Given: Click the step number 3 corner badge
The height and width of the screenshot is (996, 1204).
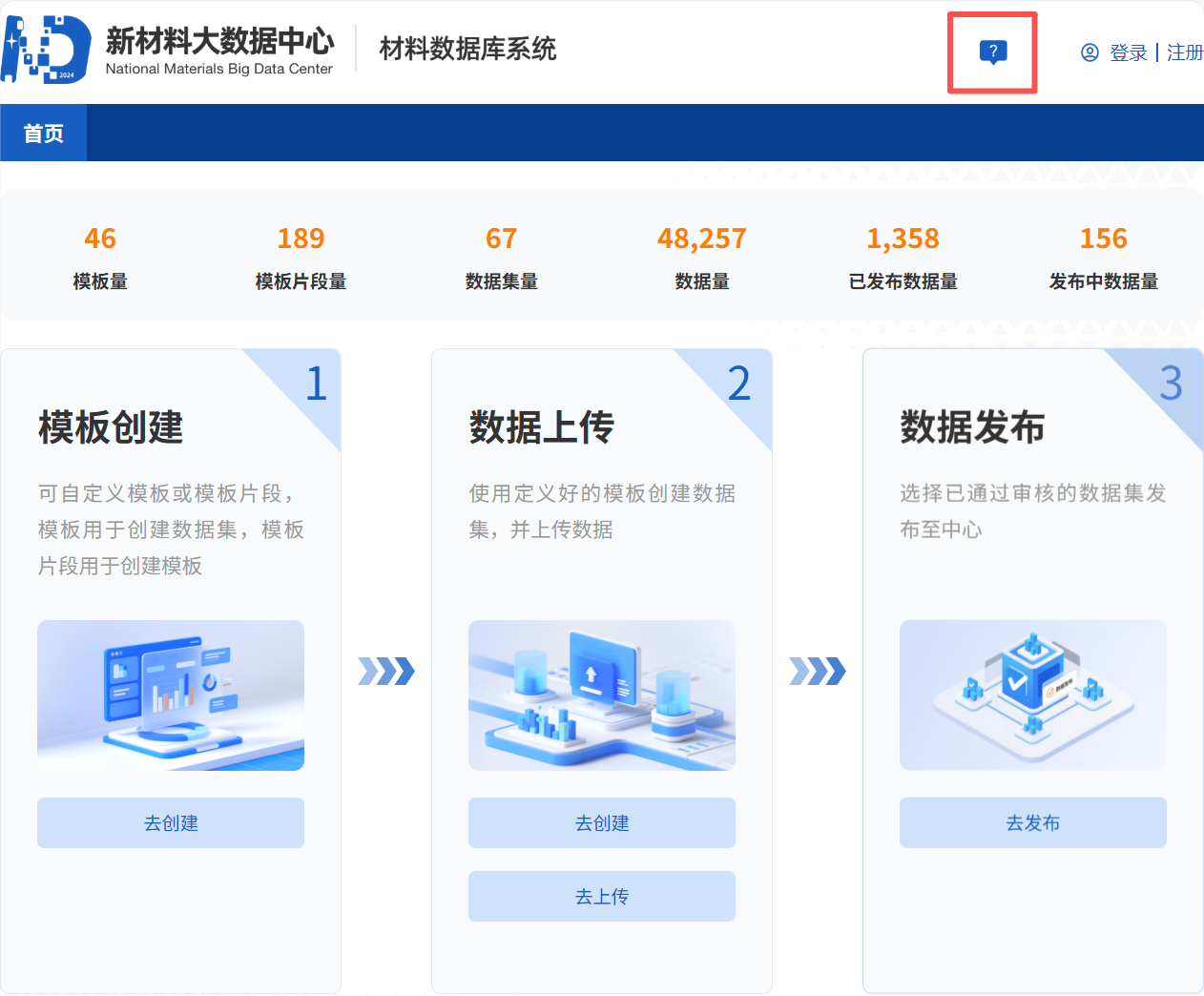Looking at the screenshot, I should tap(1171, 384).
